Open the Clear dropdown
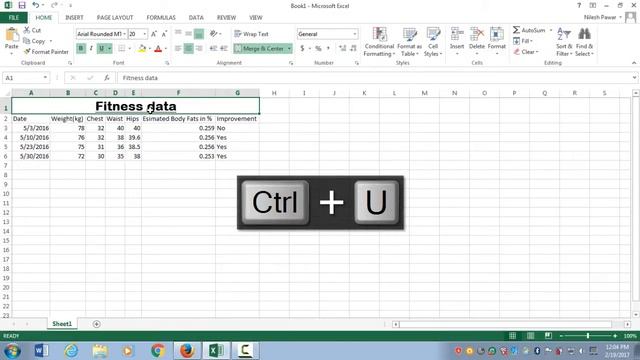This screenshot has height=360, width=640. click(x=526, y=52)
